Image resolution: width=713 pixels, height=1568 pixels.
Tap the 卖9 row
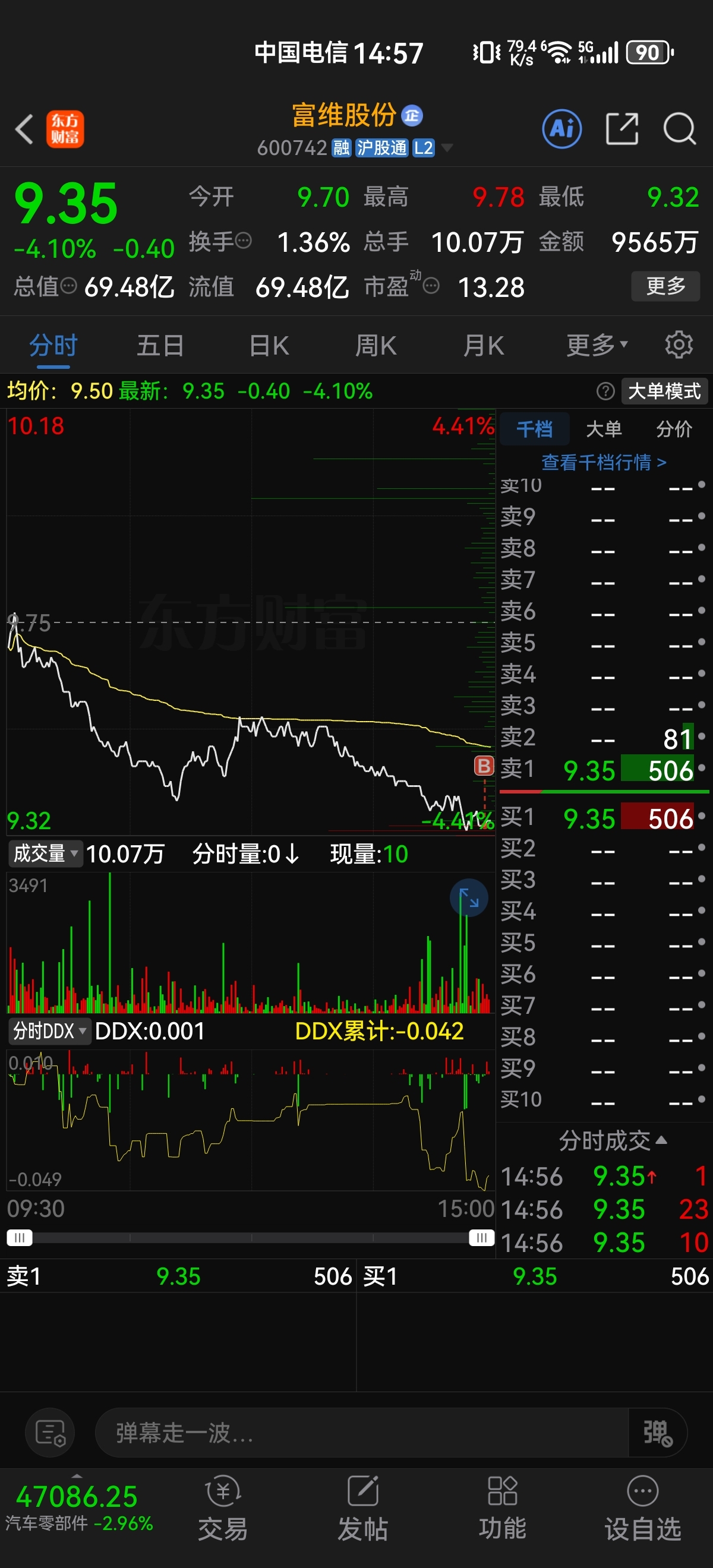coord(605,517)
